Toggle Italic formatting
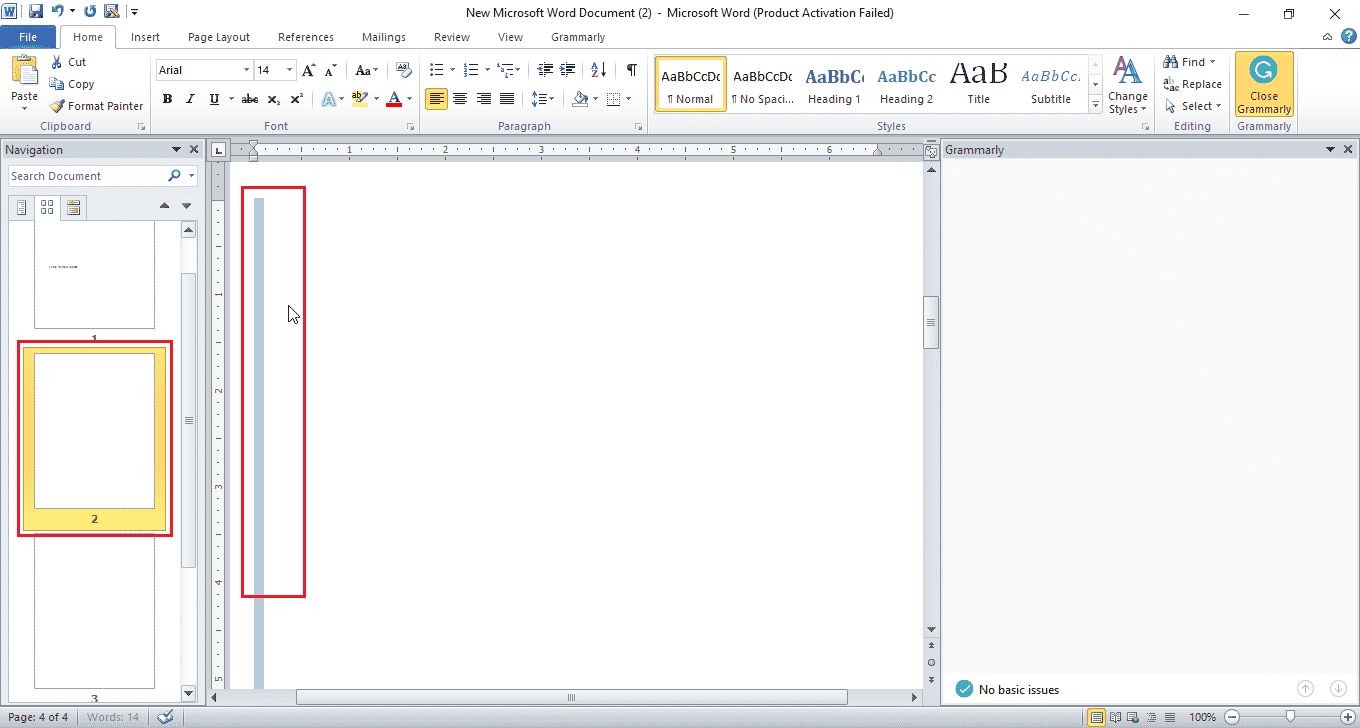 tap(191, 99)
